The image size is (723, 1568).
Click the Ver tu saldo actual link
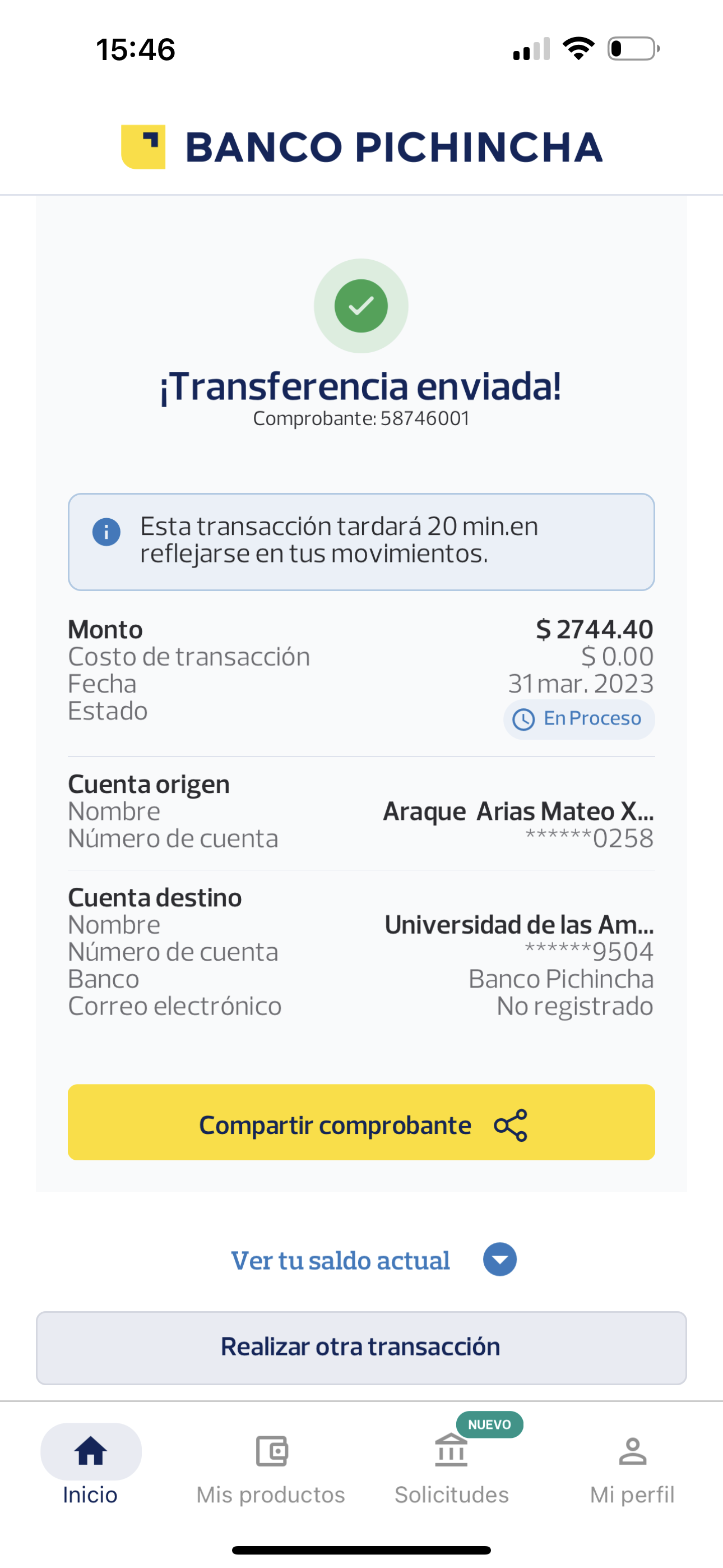pyautogui.click(x=340, y=1261)
